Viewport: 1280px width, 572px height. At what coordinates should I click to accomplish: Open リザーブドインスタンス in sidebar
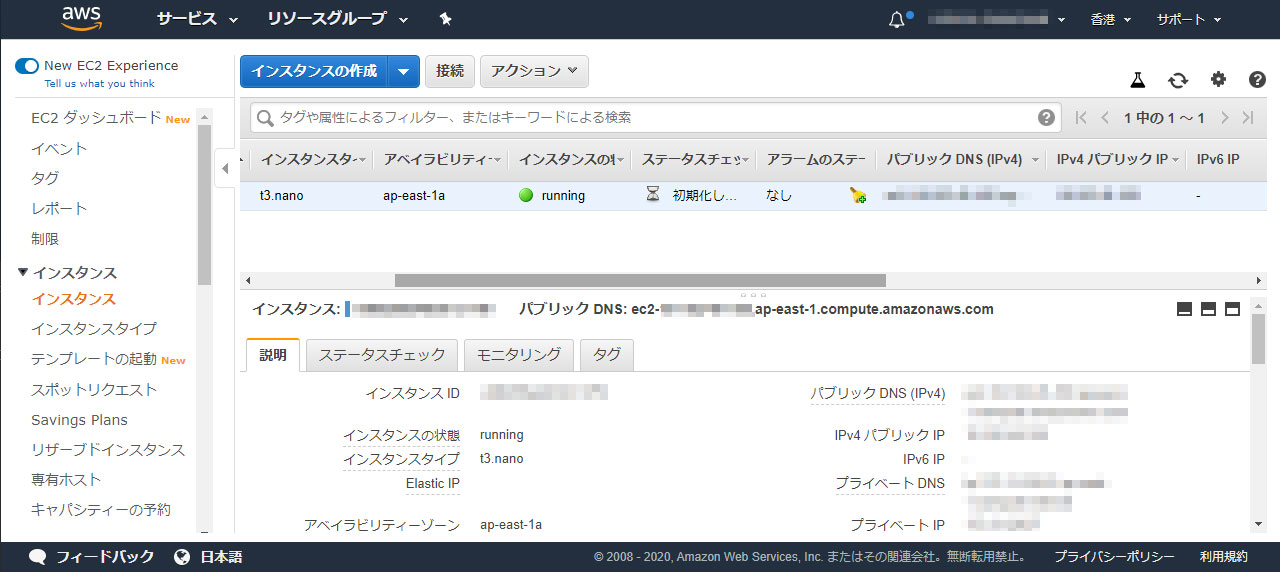pyautogui.click(x=108, y=449)
